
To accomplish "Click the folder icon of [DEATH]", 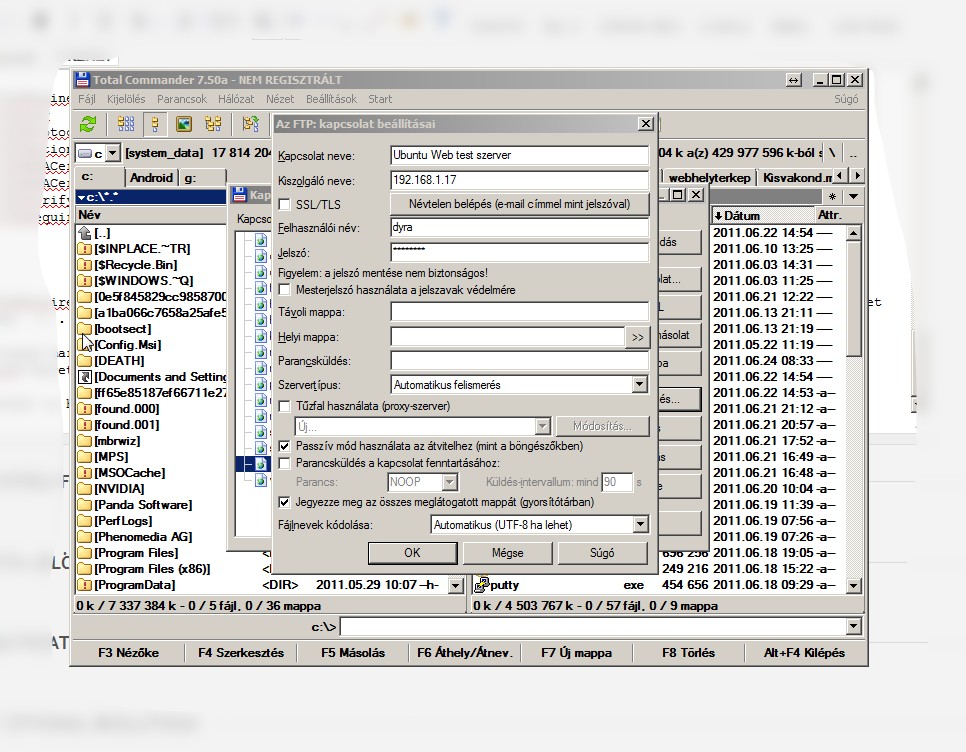I will pyautogui.click(x=85, y=361).
